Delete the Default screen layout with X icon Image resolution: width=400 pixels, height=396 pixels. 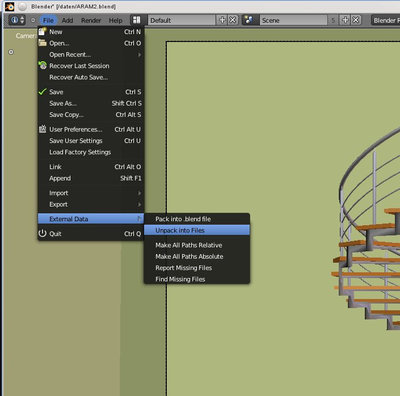[x=233, y=20]
